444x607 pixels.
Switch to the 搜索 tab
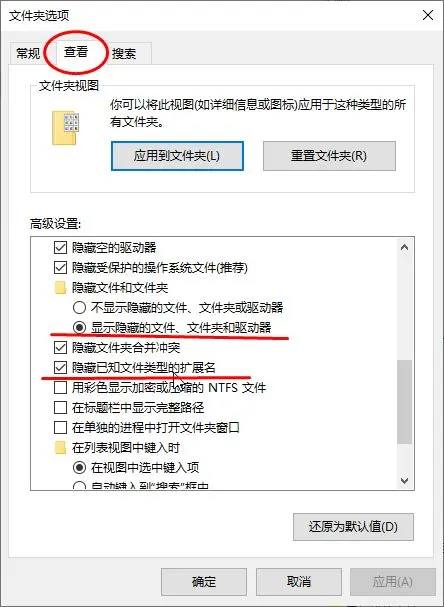[124, 53]
